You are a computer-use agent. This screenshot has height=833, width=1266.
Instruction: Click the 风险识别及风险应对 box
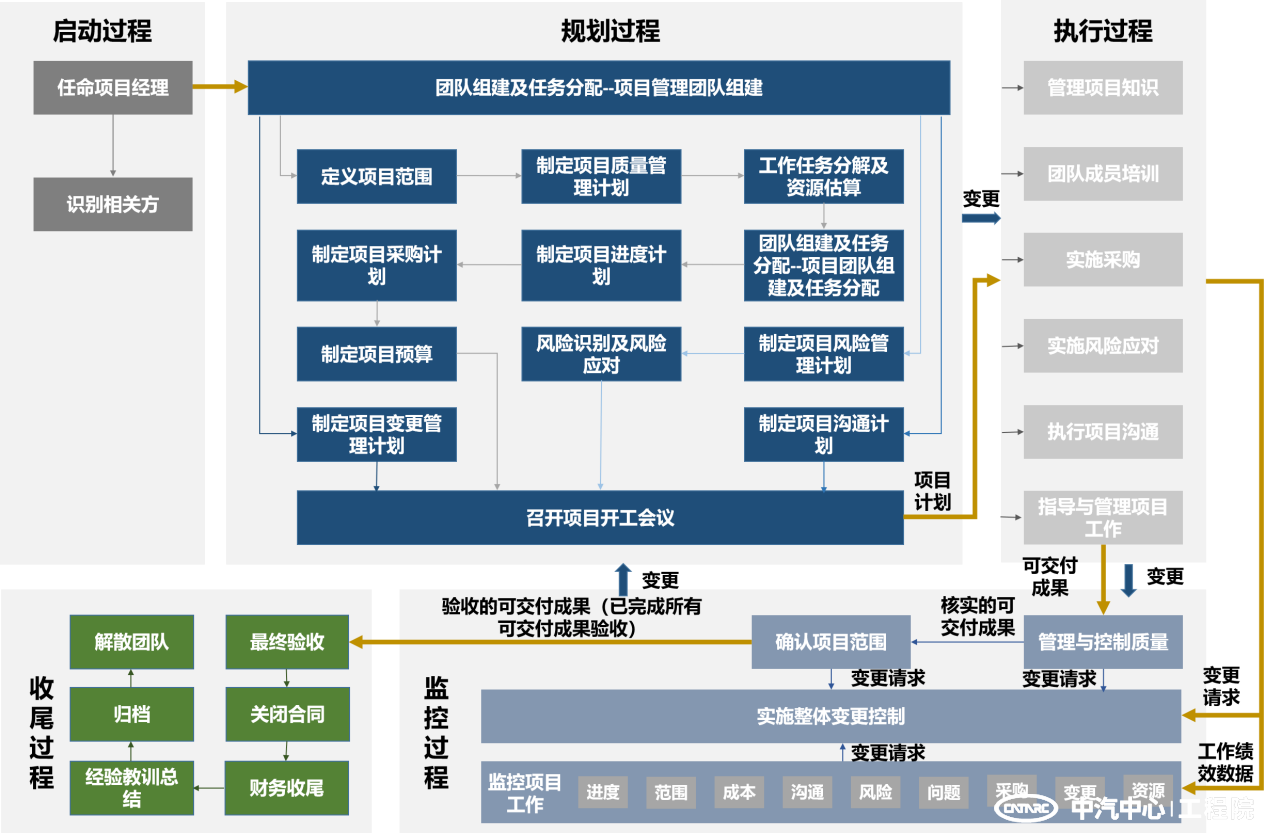point(601,354)
